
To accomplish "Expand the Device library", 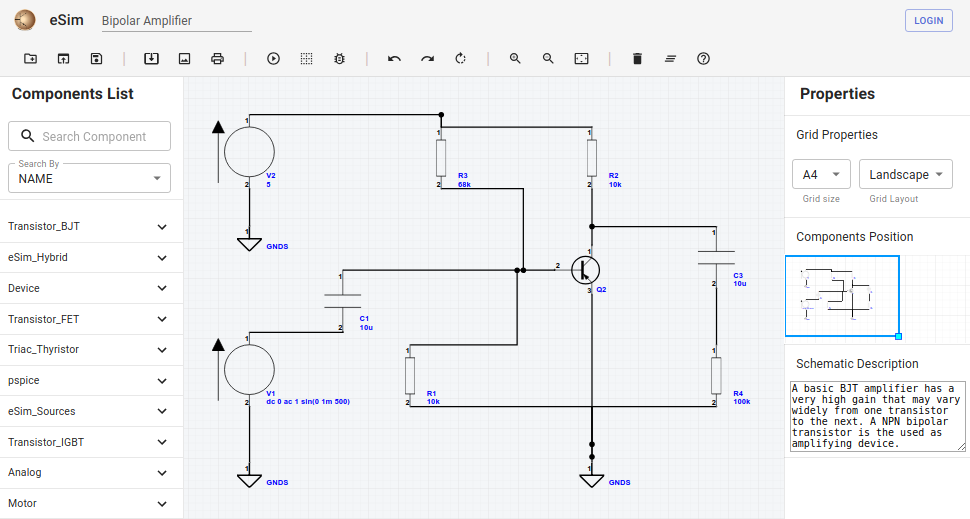I will pos(92,288).
